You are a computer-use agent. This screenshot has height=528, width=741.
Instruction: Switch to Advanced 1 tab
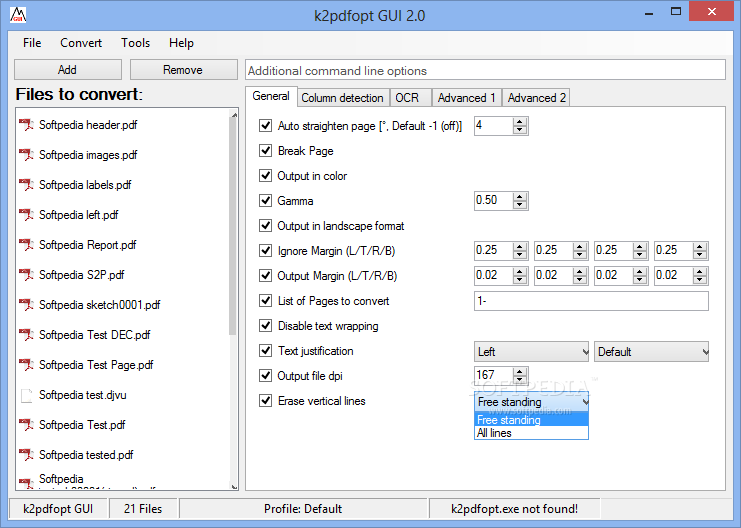point(466,98)
